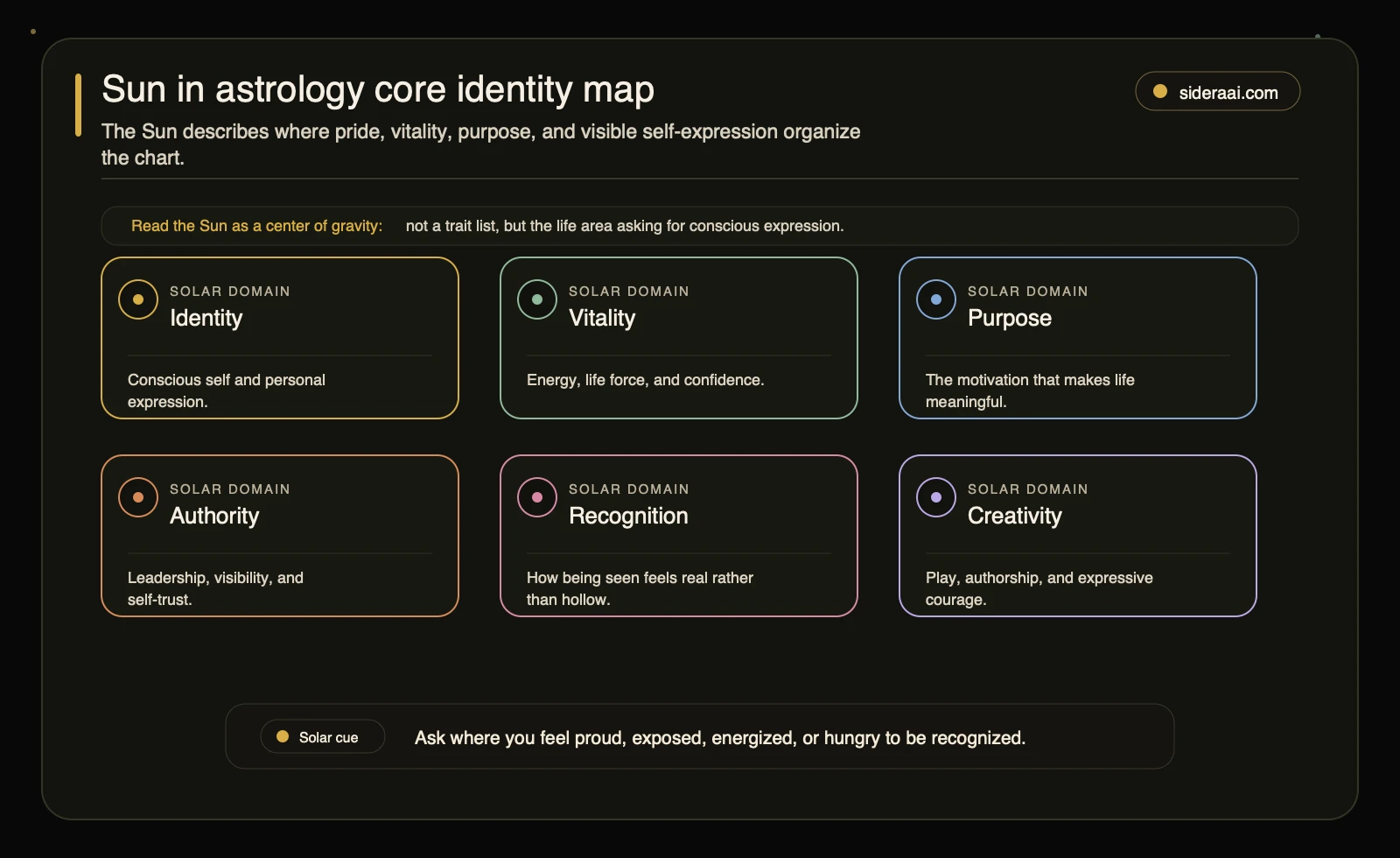Click SOLAR DOMAIN label above Creativity
This screenshot has height=858, width=1400.
[x=1028, y=489]
